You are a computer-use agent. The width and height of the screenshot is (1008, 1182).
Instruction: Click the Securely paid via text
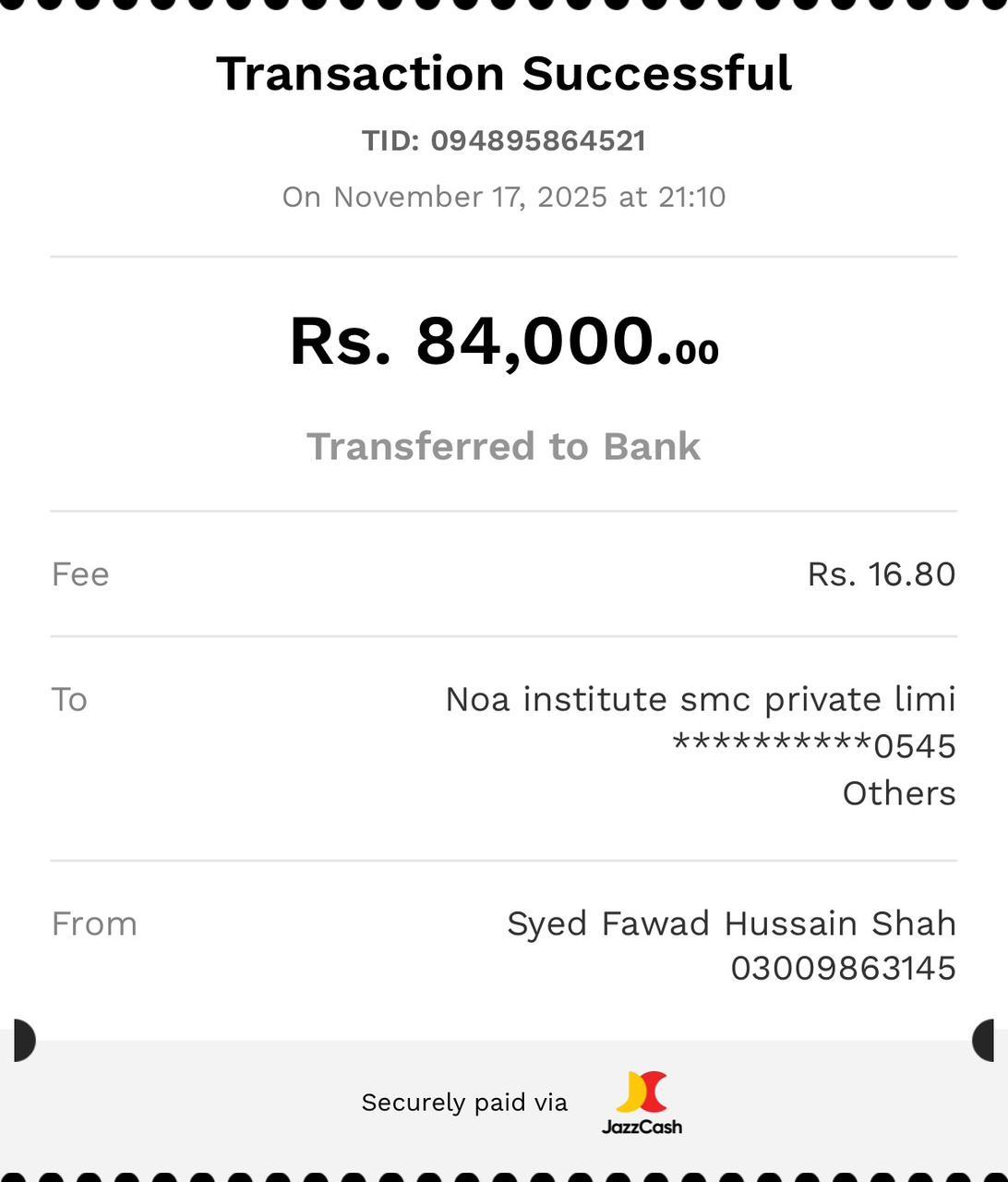point(464,1103)
